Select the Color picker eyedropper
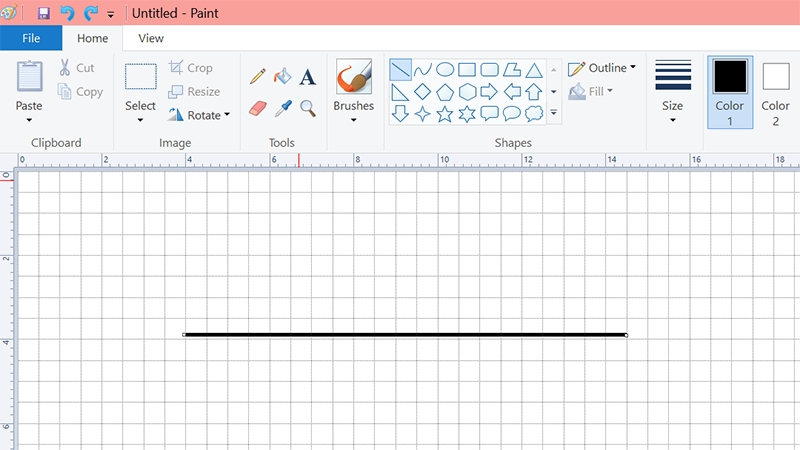 tap(283, 107)
